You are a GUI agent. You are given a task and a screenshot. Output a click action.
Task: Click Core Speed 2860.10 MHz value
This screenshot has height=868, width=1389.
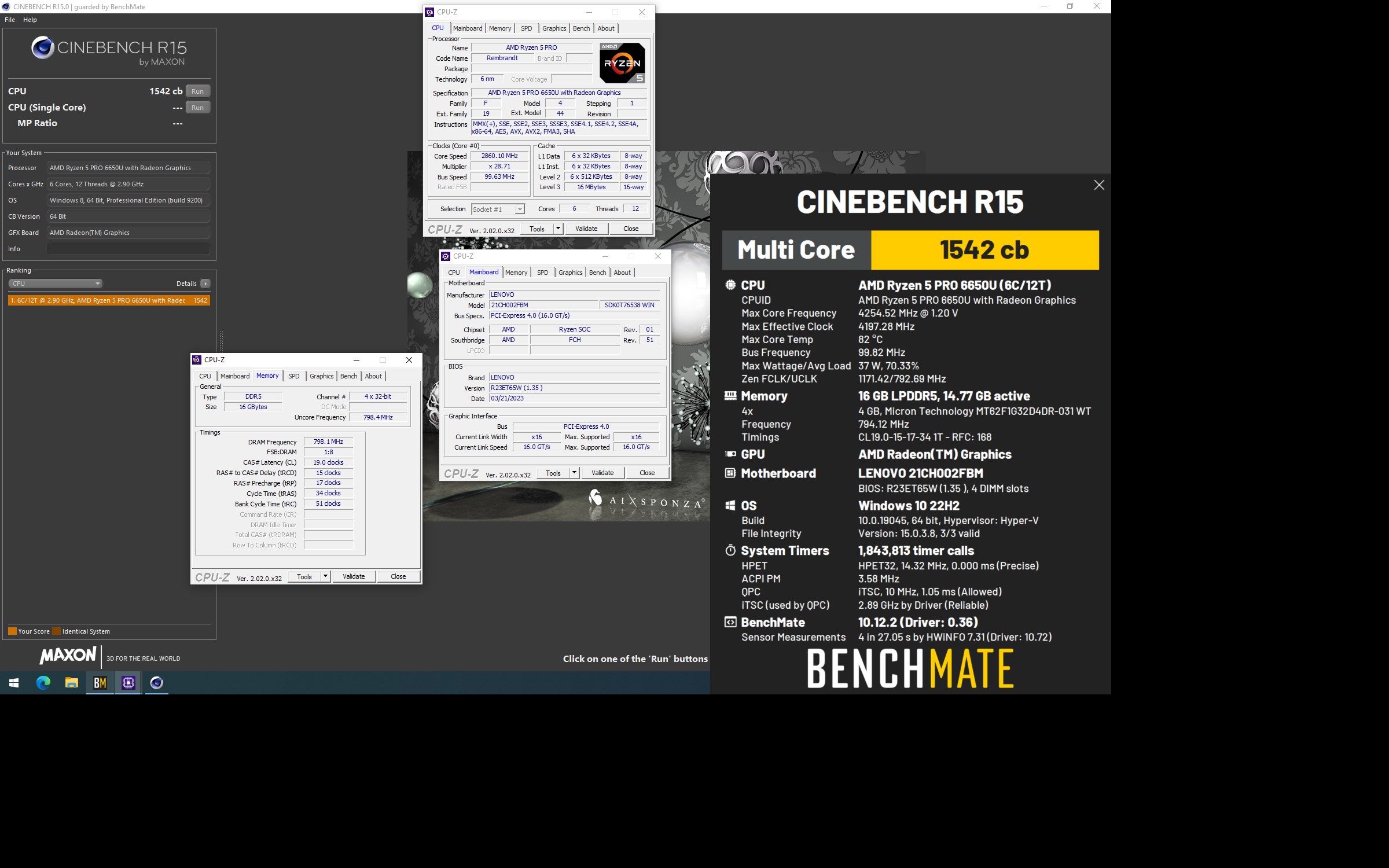[x=499, y=156]
